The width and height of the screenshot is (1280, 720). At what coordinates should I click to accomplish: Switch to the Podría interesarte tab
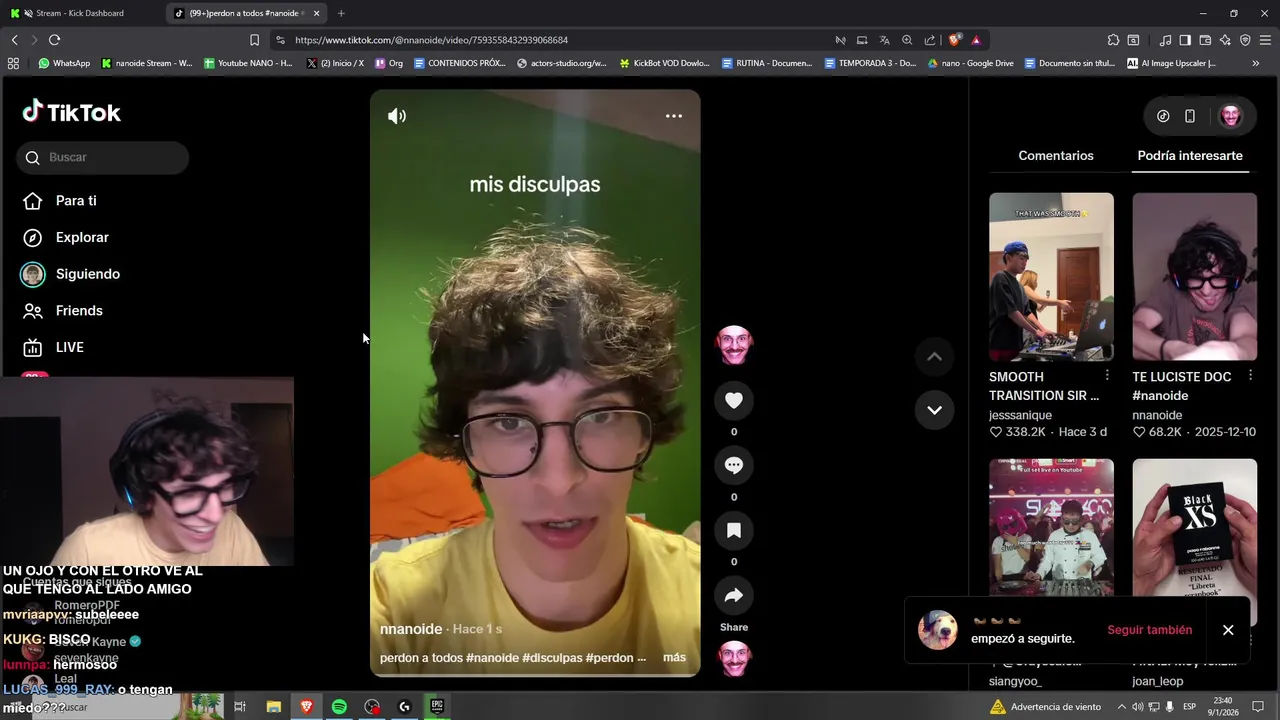click(1190, 156)
